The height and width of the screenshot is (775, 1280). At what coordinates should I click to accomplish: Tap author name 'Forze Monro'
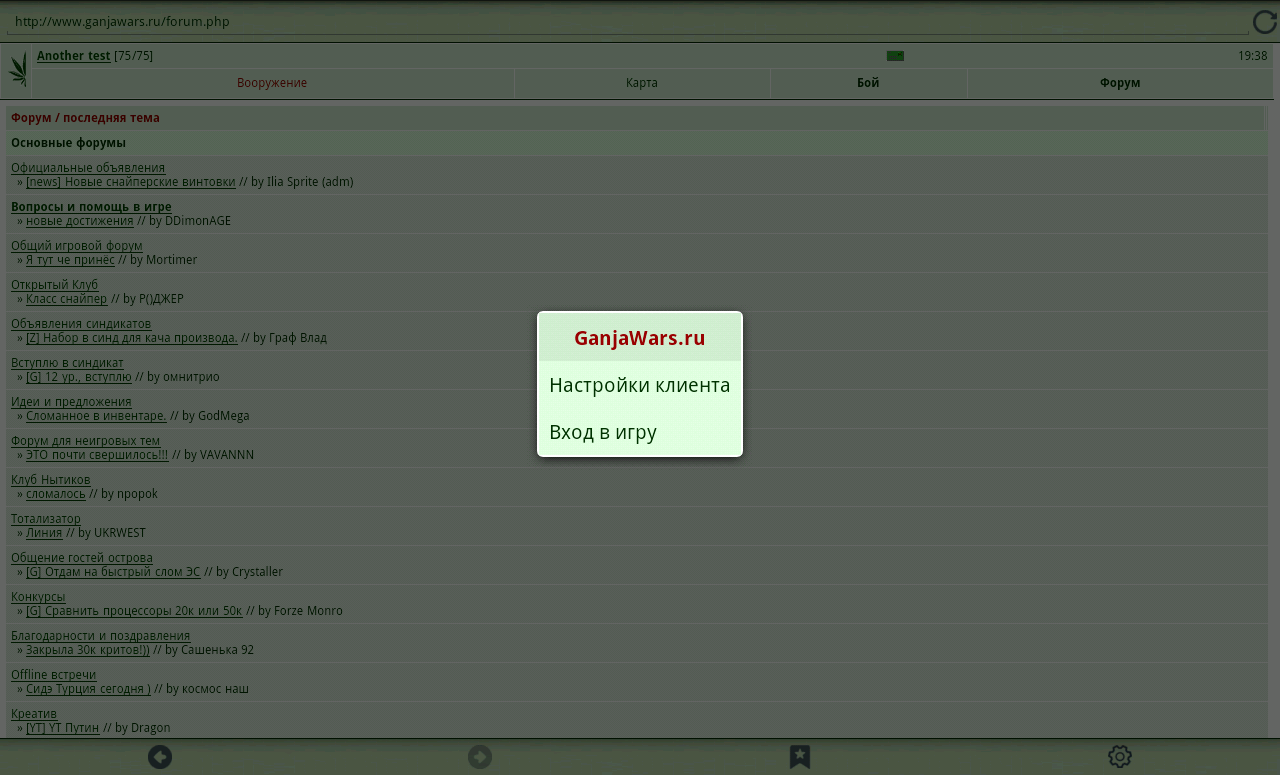[308, 611]
